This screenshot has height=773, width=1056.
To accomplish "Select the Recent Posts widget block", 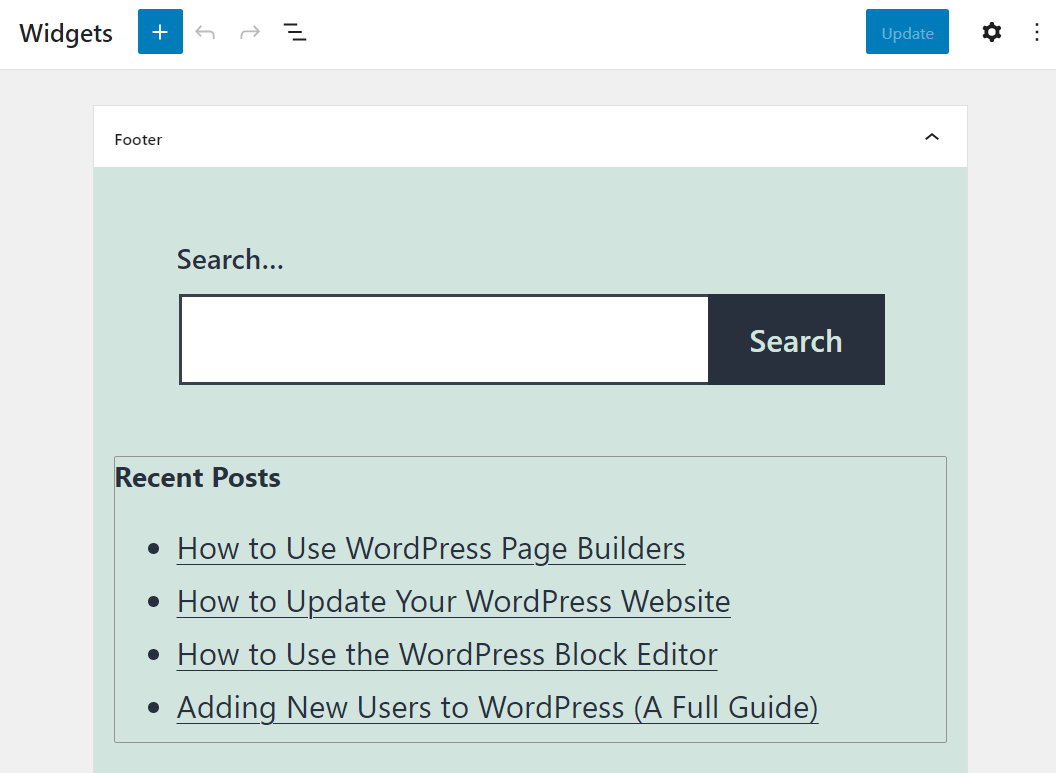I will pos(530,598).
